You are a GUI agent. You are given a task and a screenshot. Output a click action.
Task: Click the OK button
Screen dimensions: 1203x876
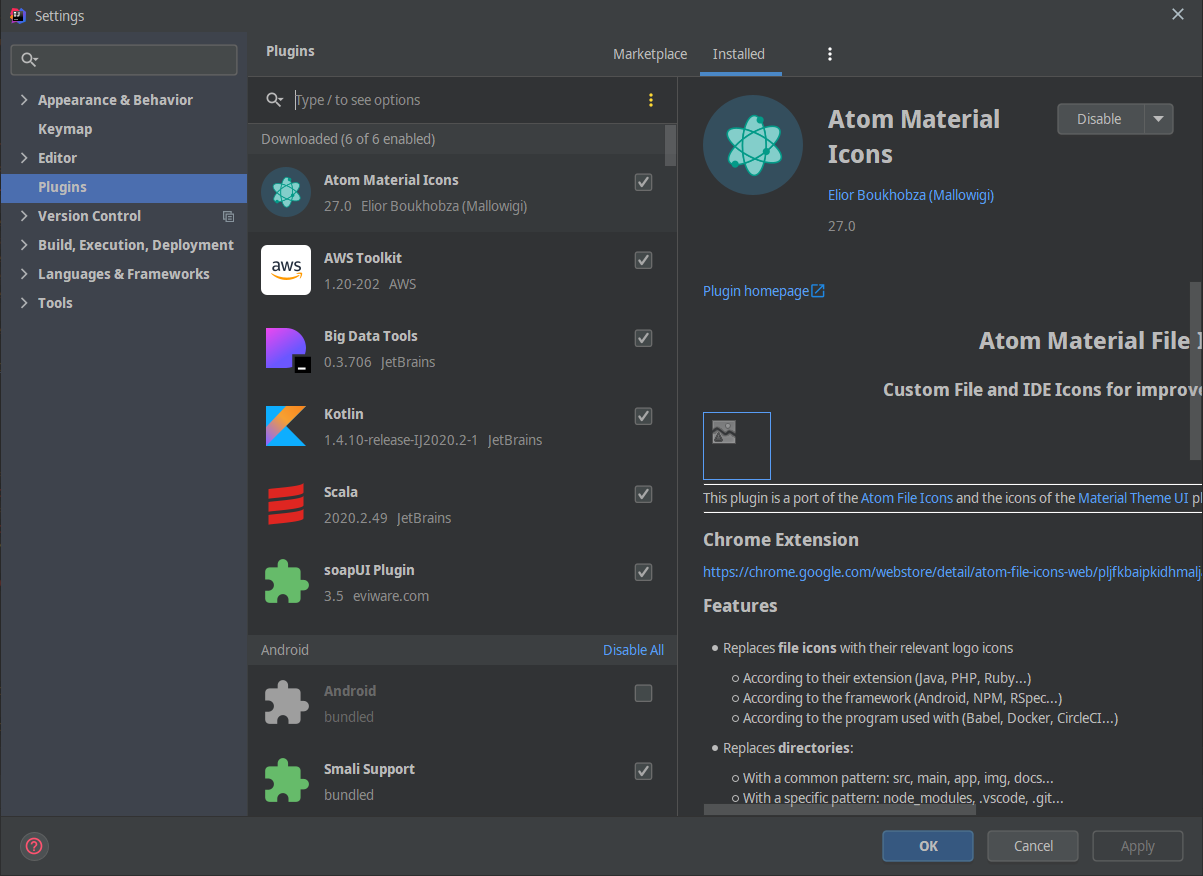point(928,846)
